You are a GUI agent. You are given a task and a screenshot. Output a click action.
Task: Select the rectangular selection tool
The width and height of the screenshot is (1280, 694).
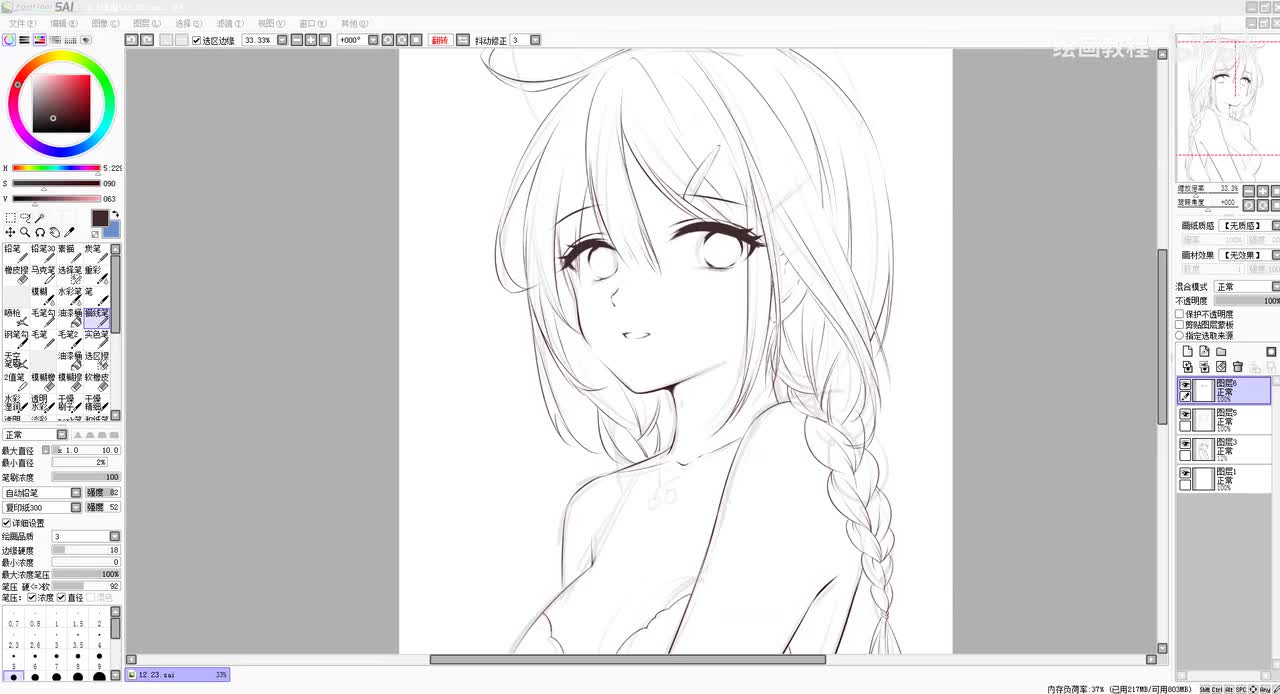click(x=11, y=217)
